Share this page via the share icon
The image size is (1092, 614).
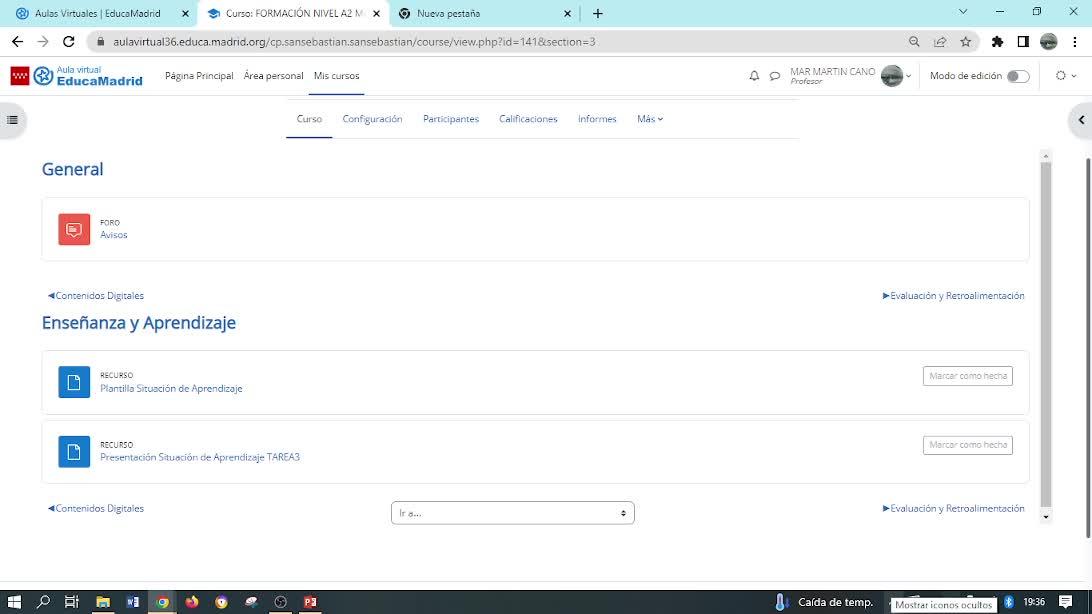click(939, 42)
